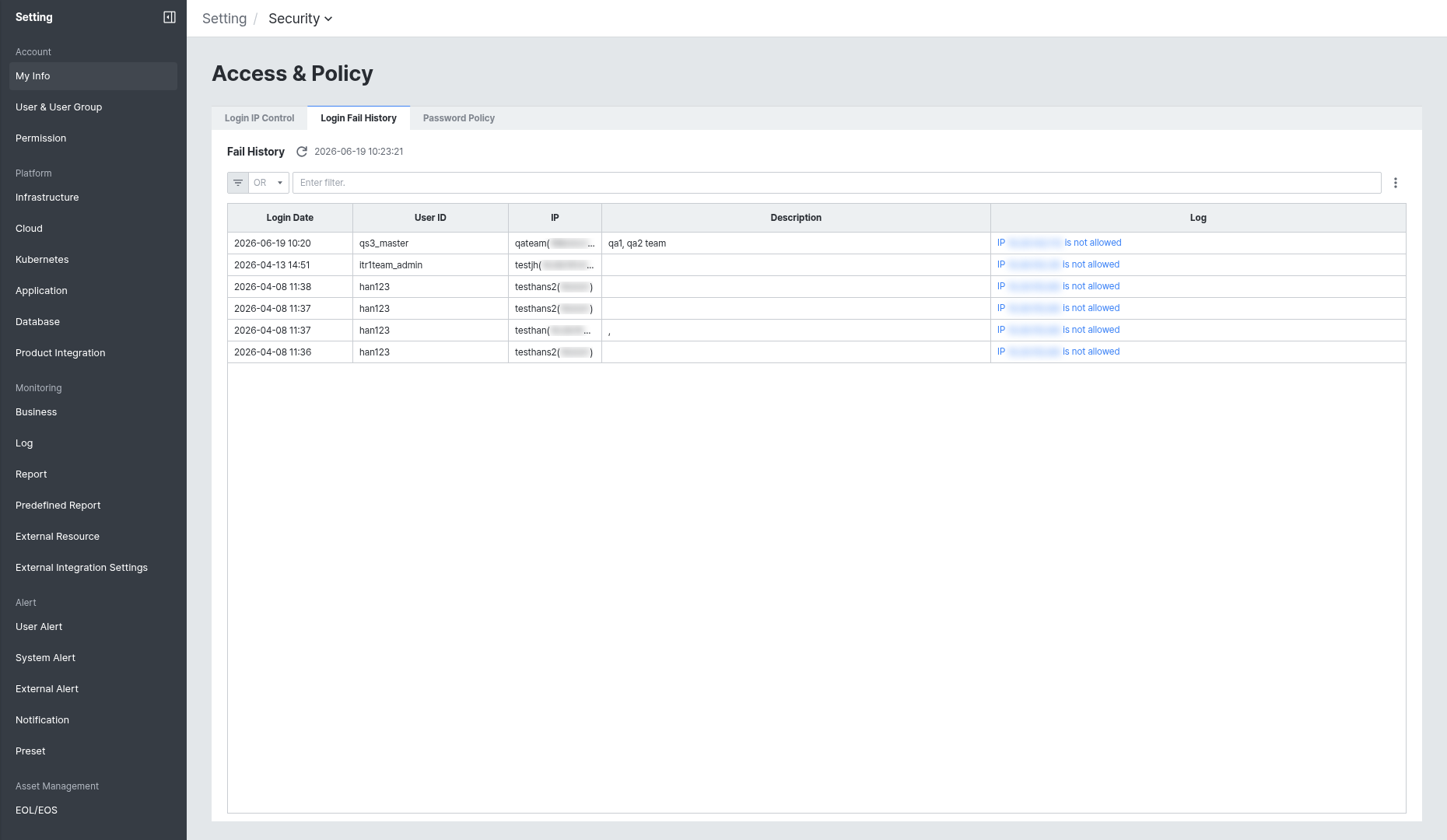Select the Login Fail History tab
The image size is (1447, 840).
(x=359, y=118)
